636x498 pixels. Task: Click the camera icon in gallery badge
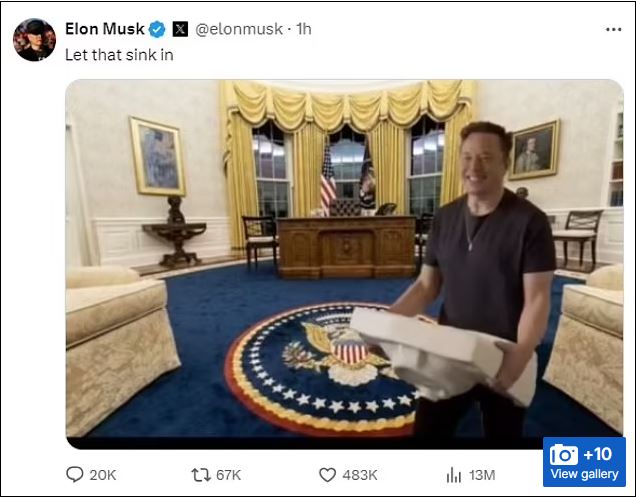click(564, 455)
